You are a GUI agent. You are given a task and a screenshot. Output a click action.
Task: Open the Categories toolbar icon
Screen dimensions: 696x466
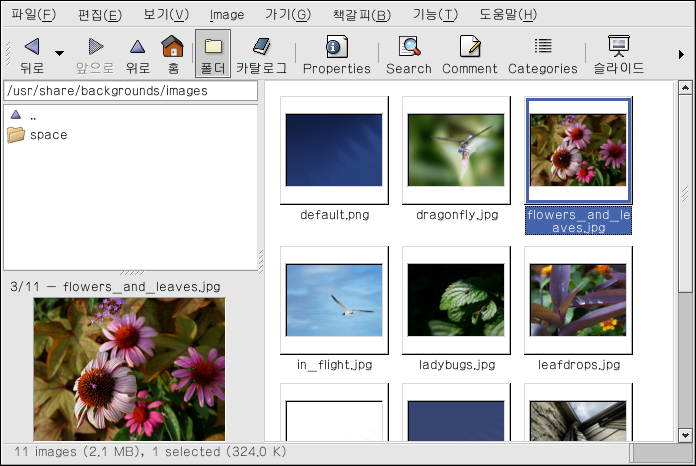click(x=542, y=47)
